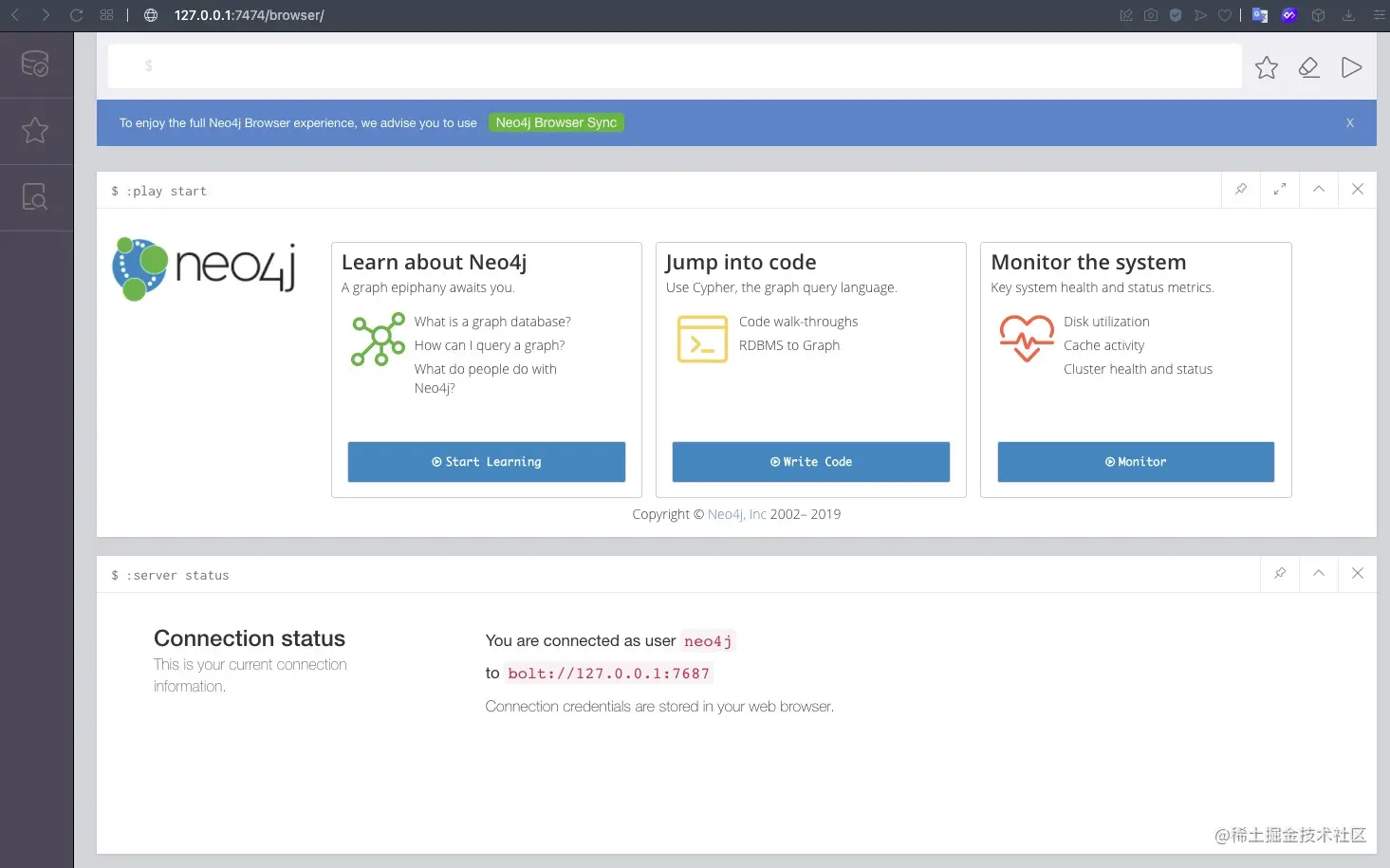The height and width of the screenshot is (868, 1390).
Task: Collapse the :server status frame
Action: (1319, 573)
